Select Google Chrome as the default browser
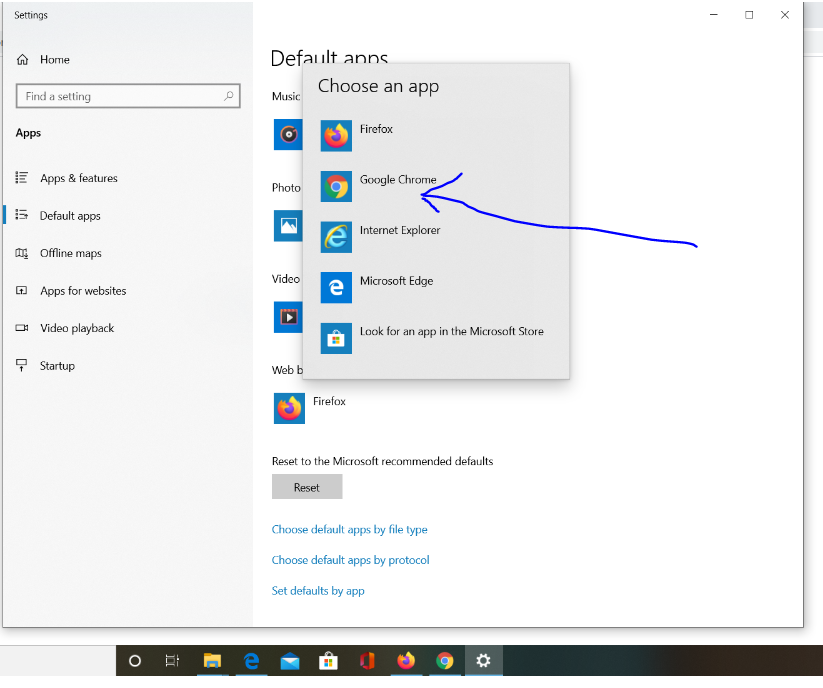This screenshot has height=688, width=823. pos(398,179)
